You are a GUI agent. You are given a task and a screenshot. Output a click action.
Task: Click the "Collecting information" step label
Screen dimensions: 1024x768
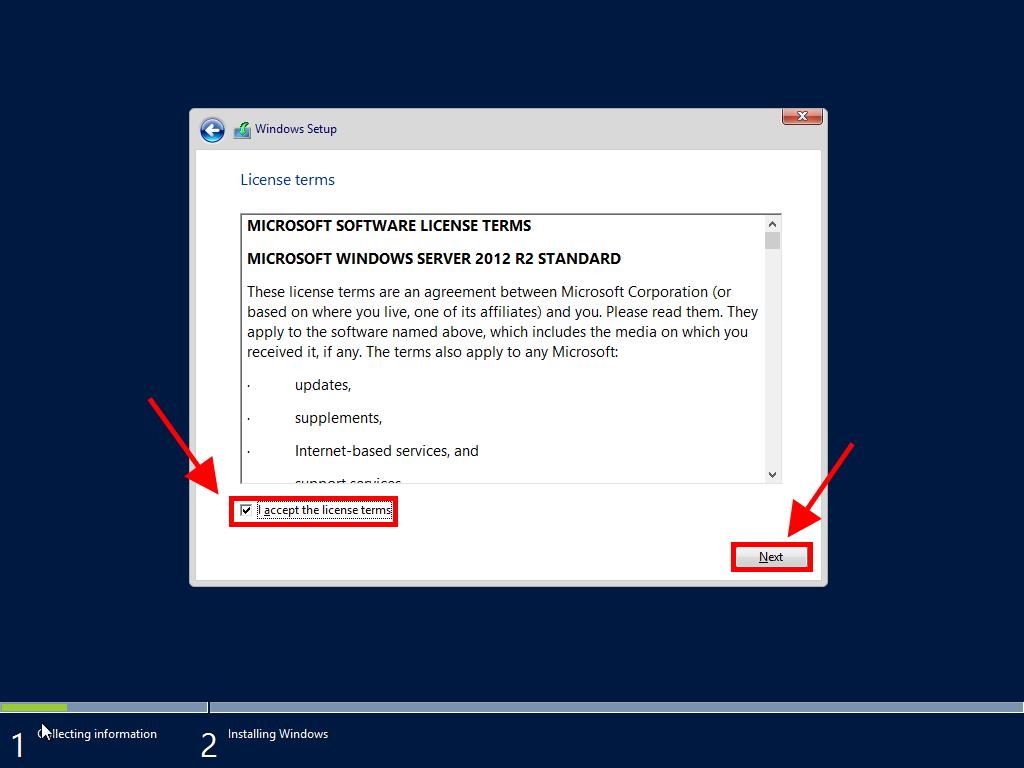[x=97, y=734]
